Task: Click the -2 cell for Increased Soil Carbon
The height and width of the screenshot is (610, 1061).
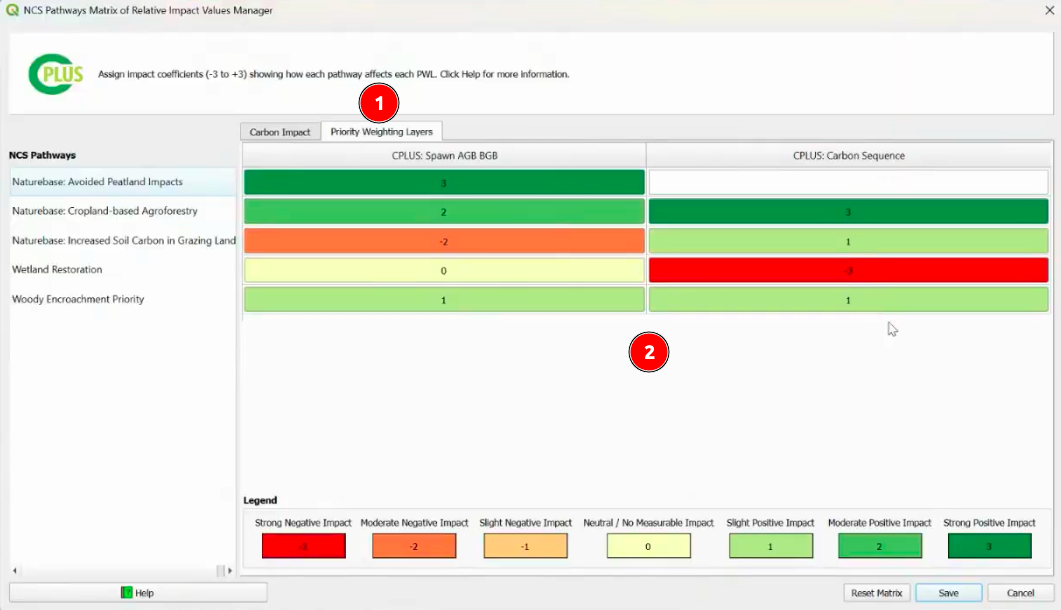Action: tap(443, 241)
